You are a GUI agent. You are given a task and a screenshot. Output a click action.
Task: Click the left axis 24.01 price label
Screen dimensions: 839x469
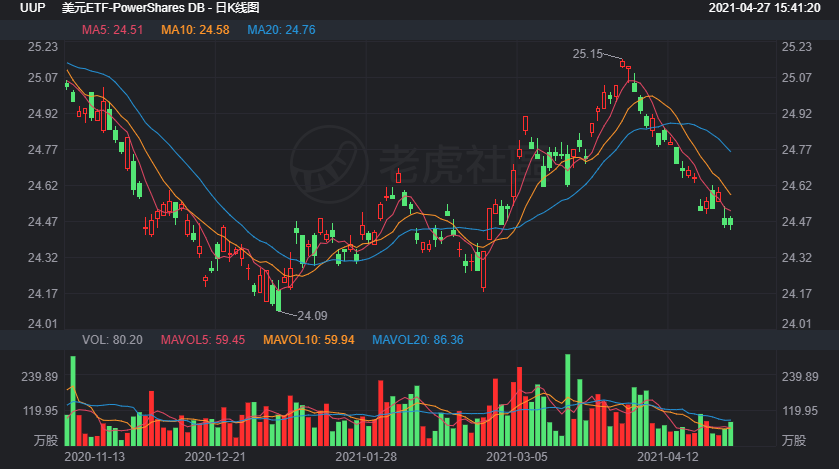coord(43,324)
